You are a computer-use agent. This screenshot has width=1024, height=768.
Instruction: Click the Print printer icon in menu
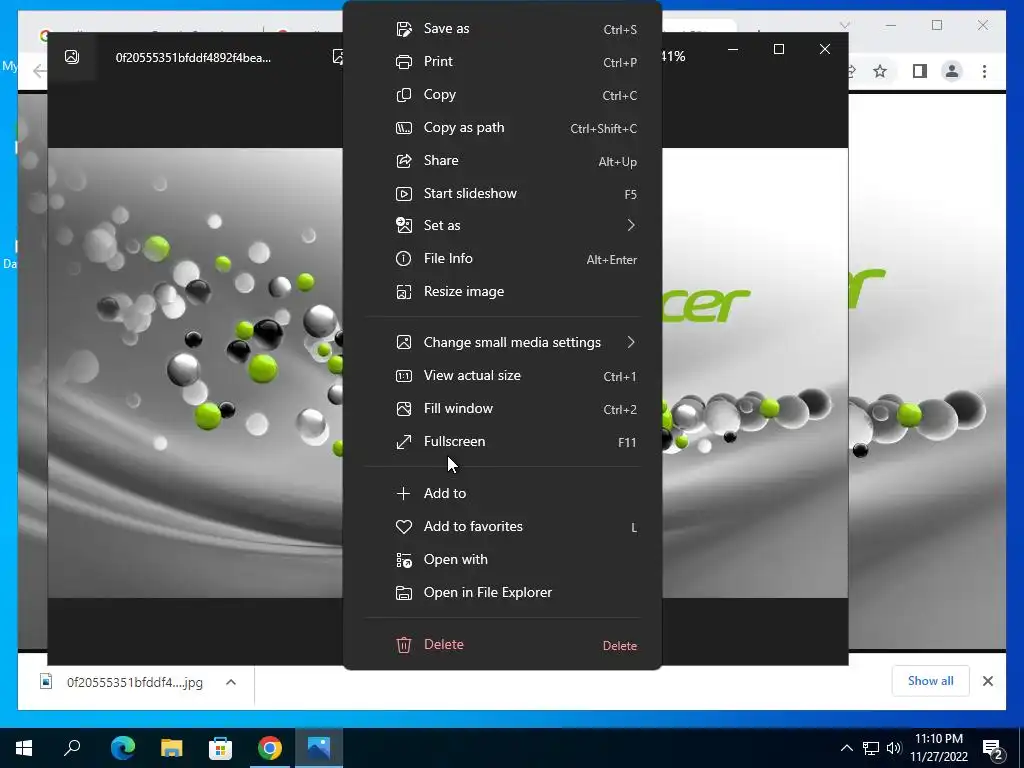tap(404, 62)
